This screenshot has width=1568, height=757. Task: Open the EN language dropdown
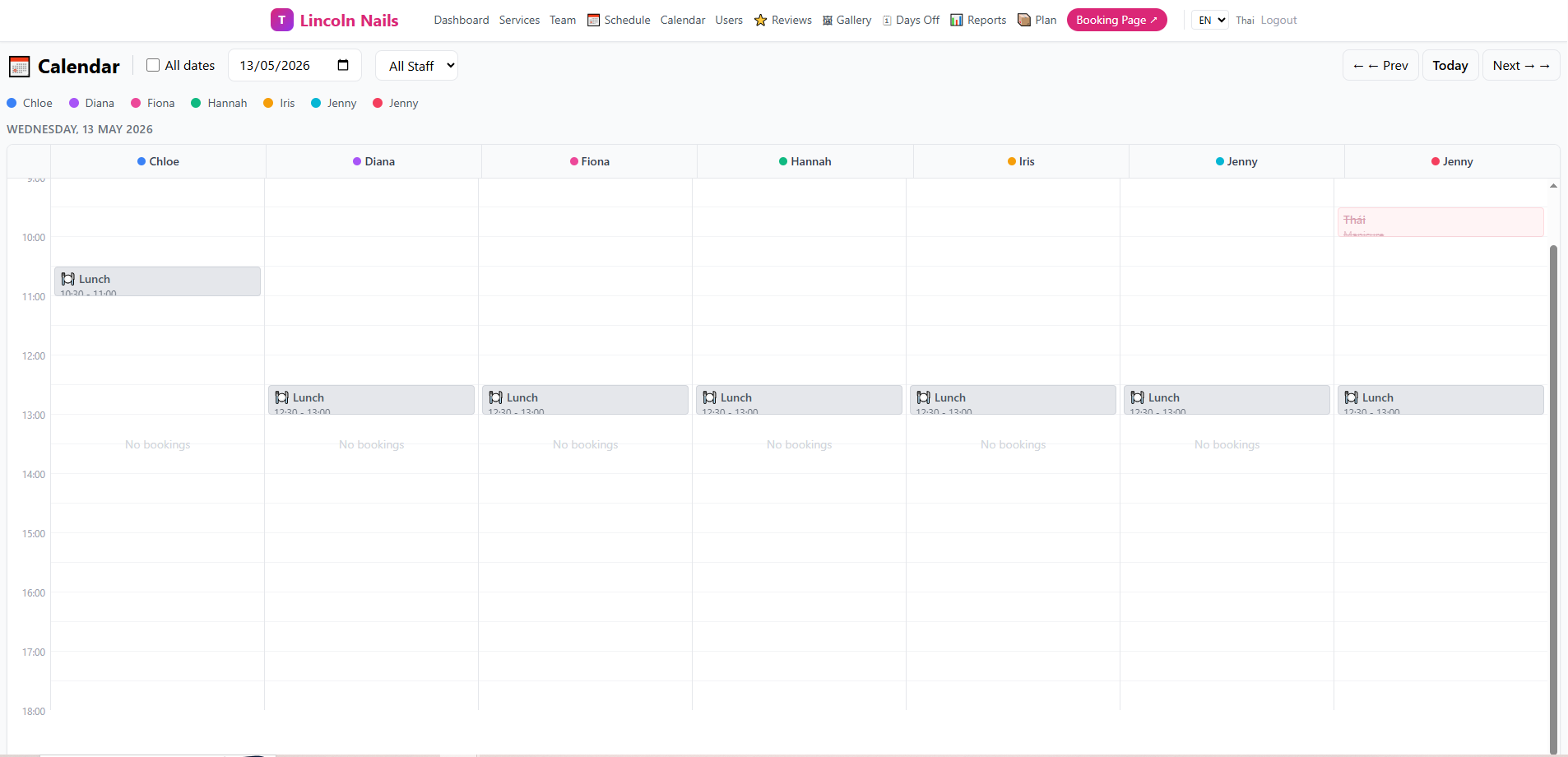(x=1210, y=20)
